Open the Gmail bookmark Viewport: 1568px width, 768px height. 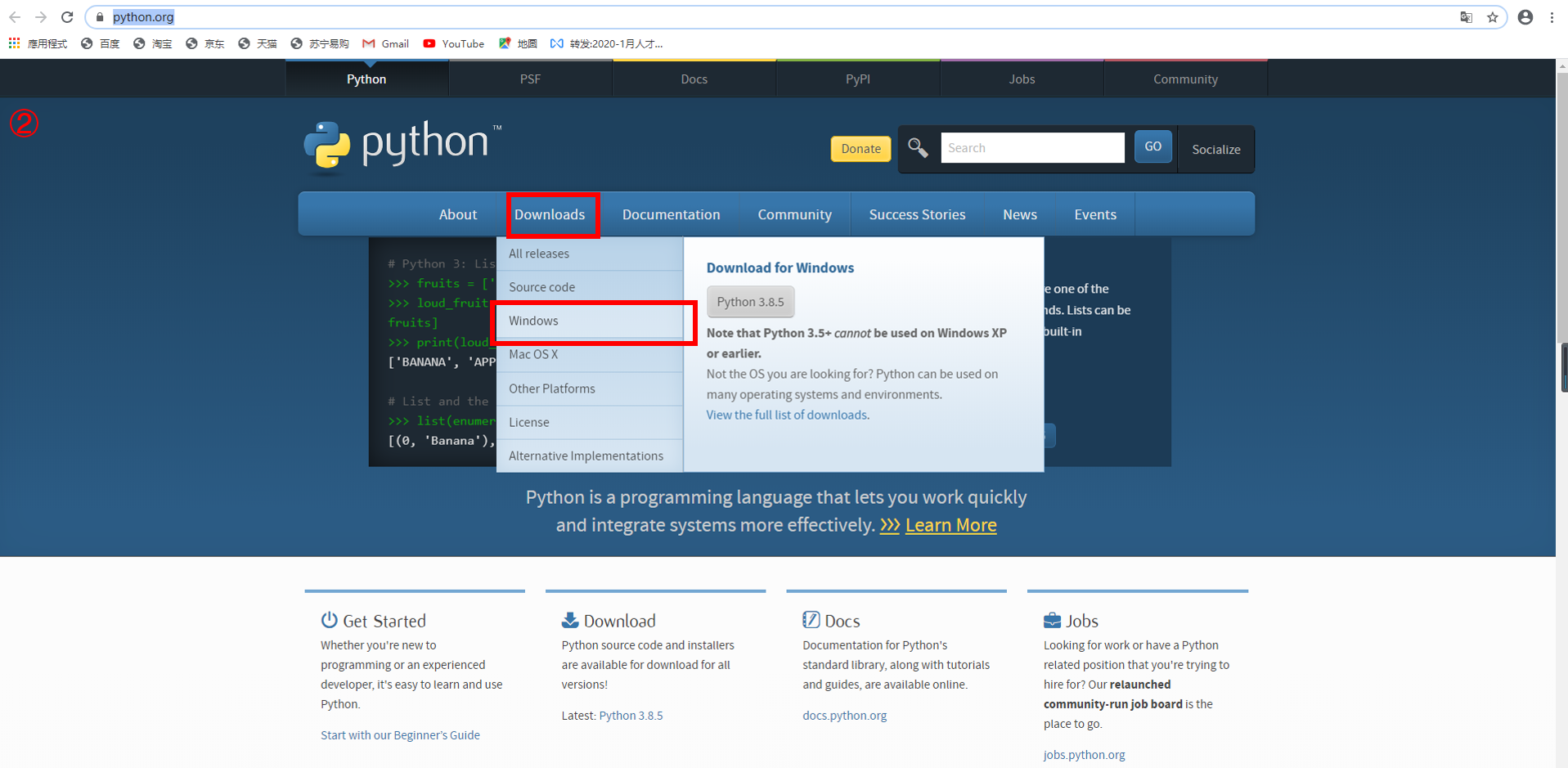click(385, 43)
